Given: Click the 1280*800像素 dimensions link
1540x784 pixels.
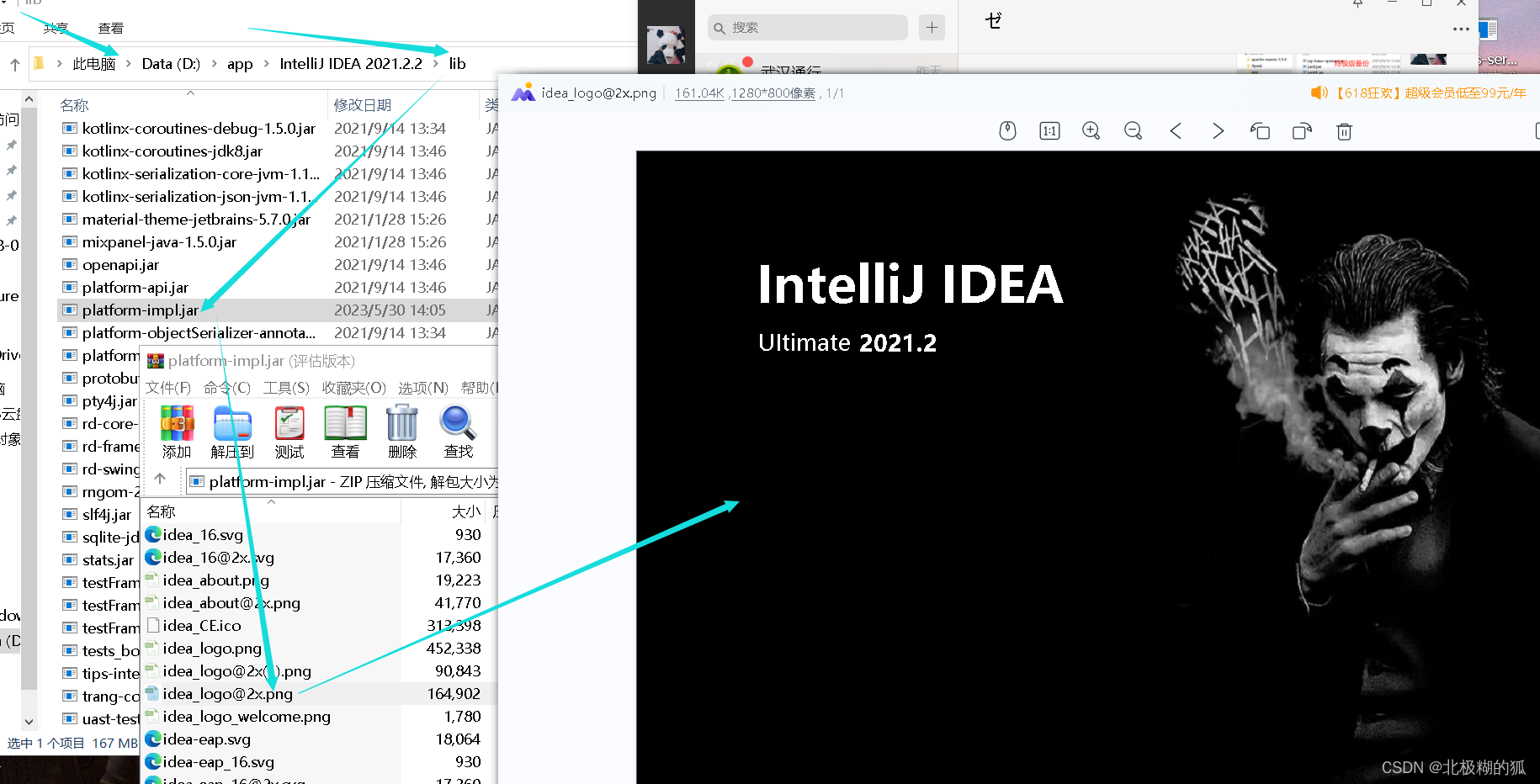Looking at the screenshot, I should click(773, 93).
